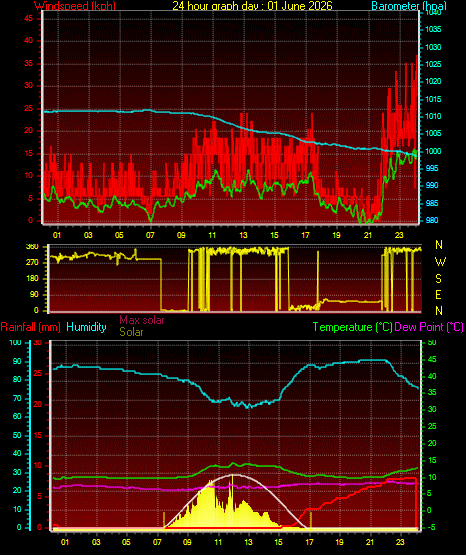The image size is (466, 555).
Task: Click the '270' wind direction axis value
Action: point(32,263)
